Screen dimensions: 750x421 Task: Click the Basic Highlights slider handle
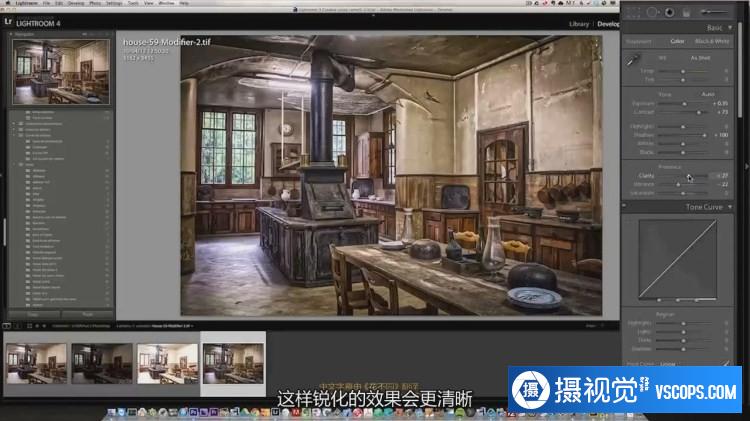tap(683, 127)
